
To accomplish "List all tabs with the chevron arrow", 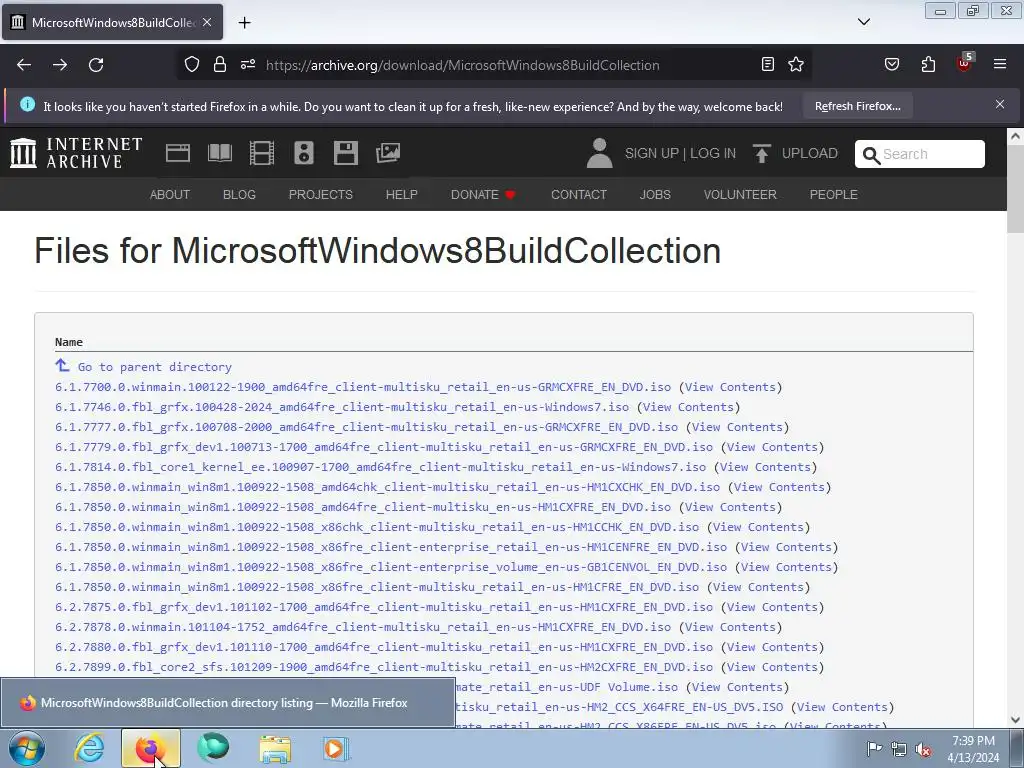I will [x=863, y=22].
